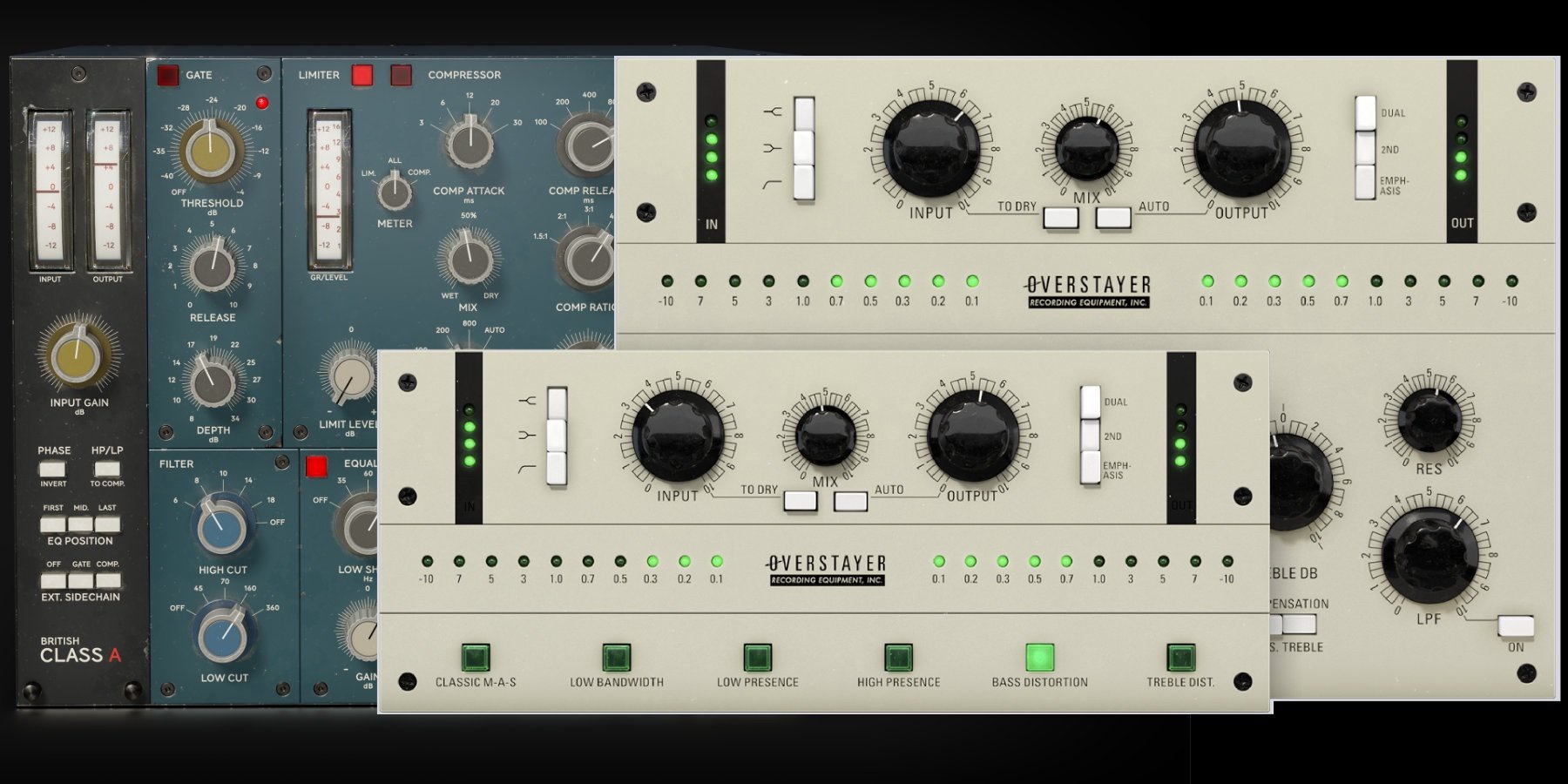This screenshot has width=1568, height=784.
Task: Enable HIGH PRESENCE green button
Action: 898,657
